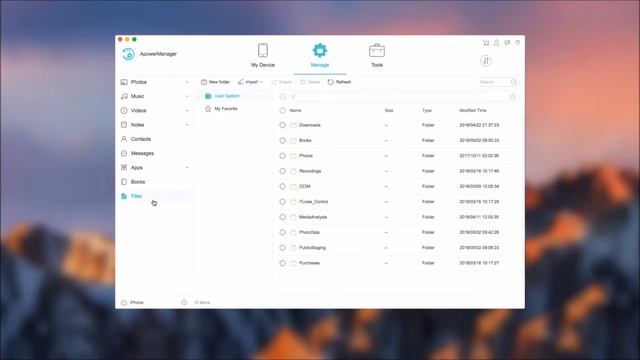Switch to the Manage tab
This screenshot has height=360, width=640.
coord(320,56)
